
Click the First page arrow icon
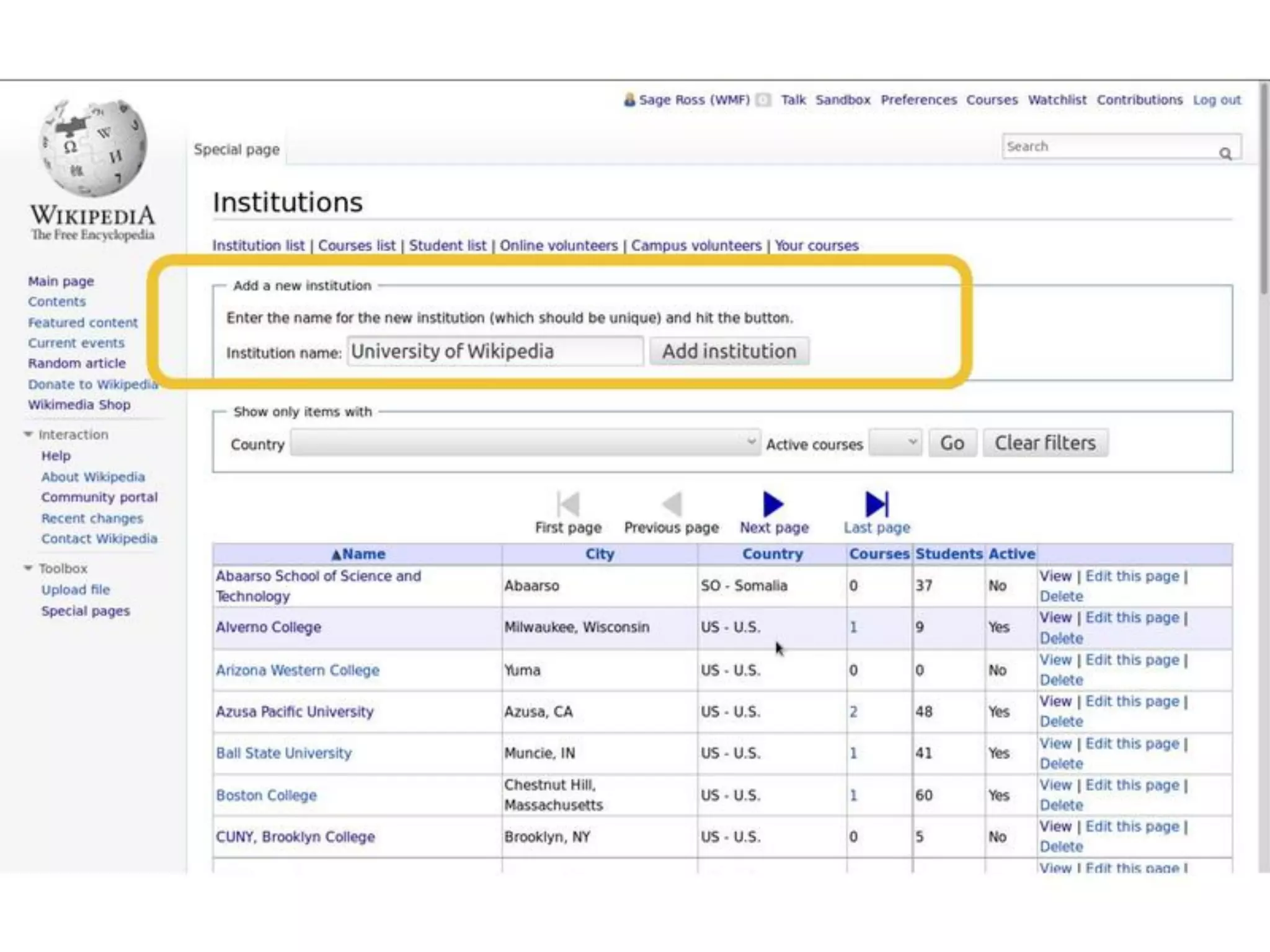click(x=568, y=504)
